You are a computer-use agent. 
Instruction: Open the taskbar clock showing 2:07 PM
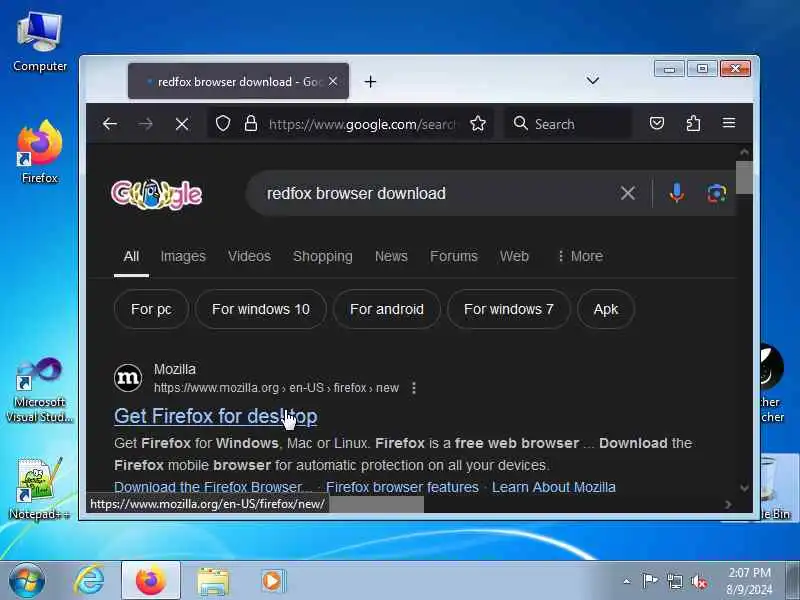point(749,581)
